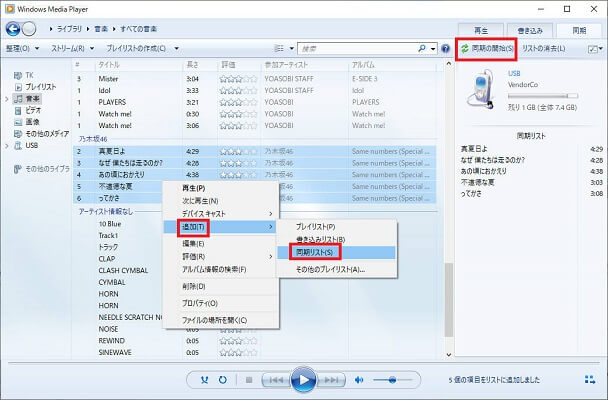Screen dimensions: 608x400
Task: Sort by the アルバム column header
Action: point(363,65)
